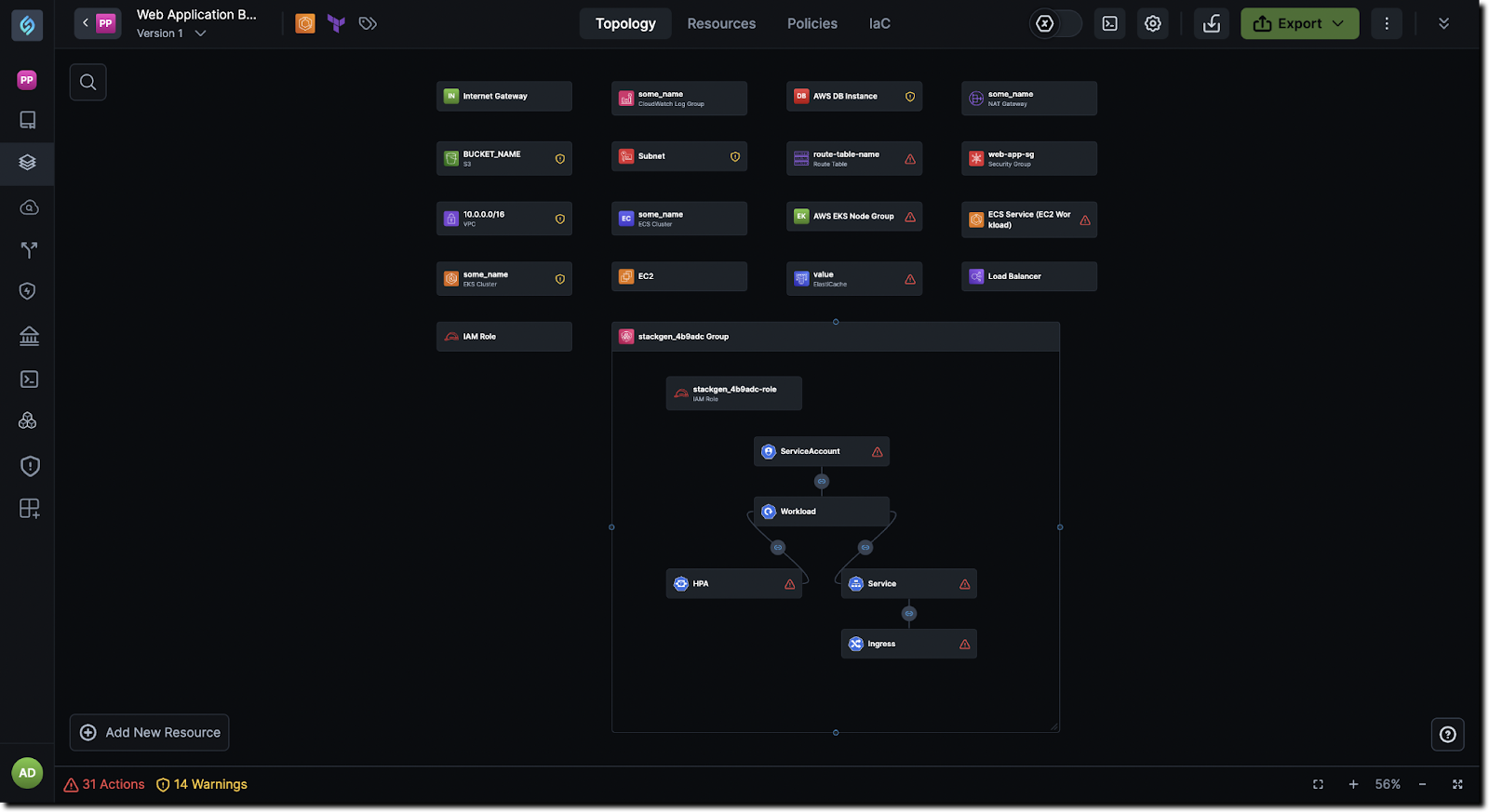Click Add New Resource button
Screen dimensions: 1489x812
[150, 733]
